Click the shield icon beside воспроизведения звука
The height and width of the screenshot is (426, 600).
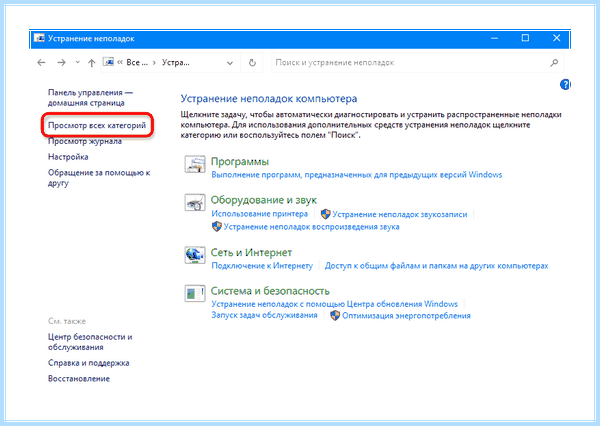217,227
